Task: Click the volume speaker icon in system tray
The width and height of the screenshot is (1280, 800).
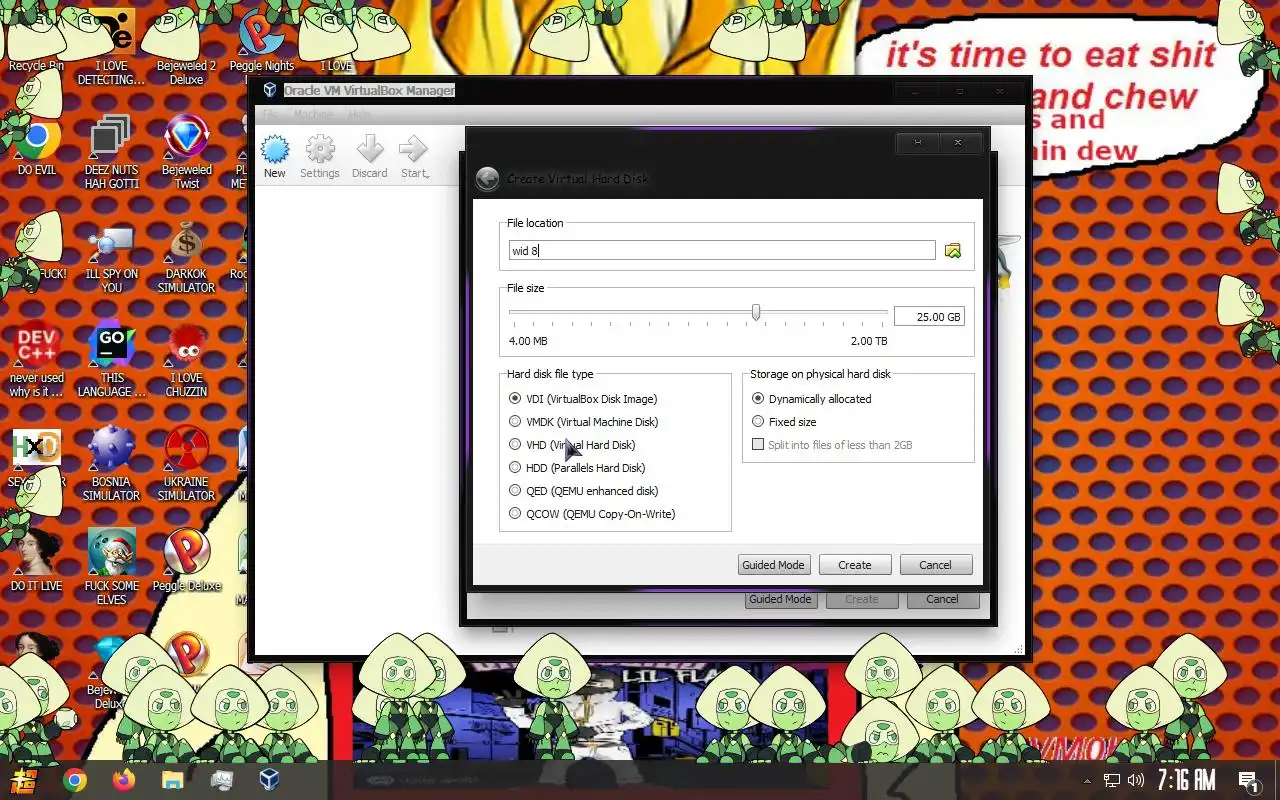Action: 1136,780
